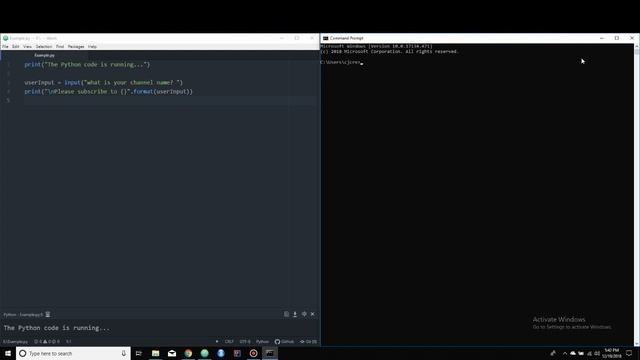This screenshot has height=360, width=640.
Task: Switch to Atom via green taskbar icon
Action: tap(204, 353)
